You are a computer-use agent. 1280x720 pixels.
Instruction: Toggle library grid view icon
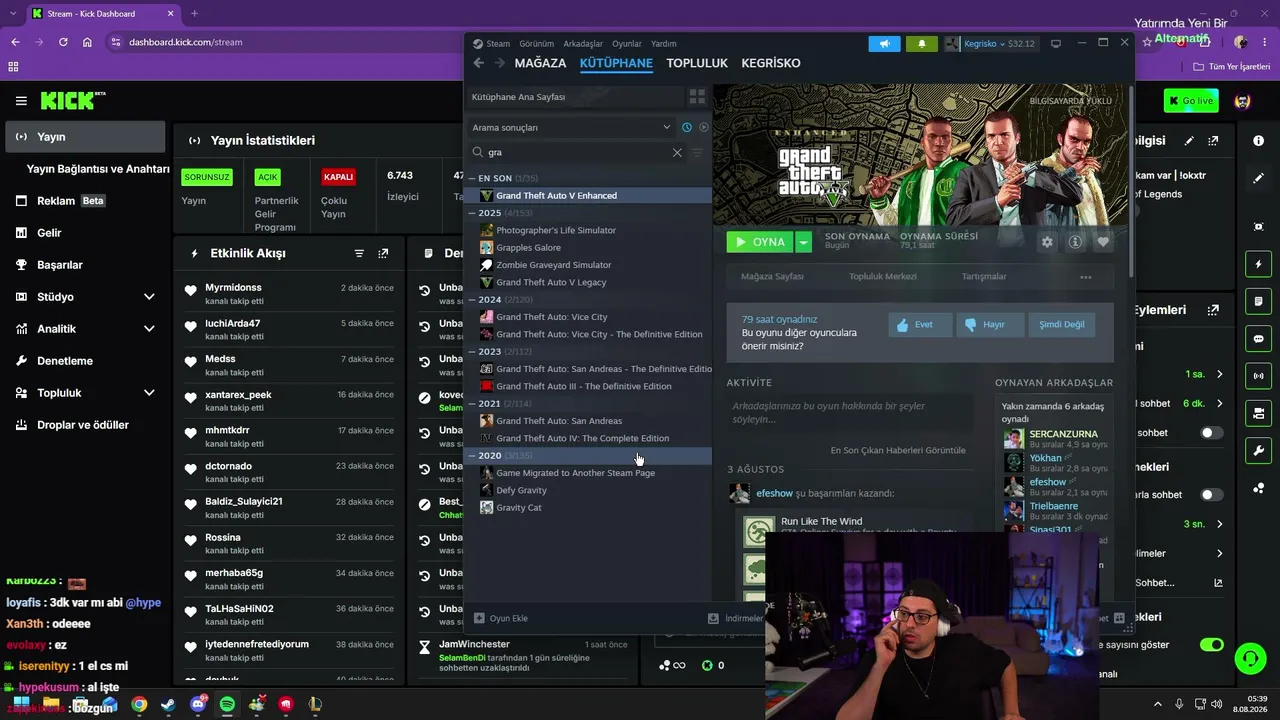(697, 97)
